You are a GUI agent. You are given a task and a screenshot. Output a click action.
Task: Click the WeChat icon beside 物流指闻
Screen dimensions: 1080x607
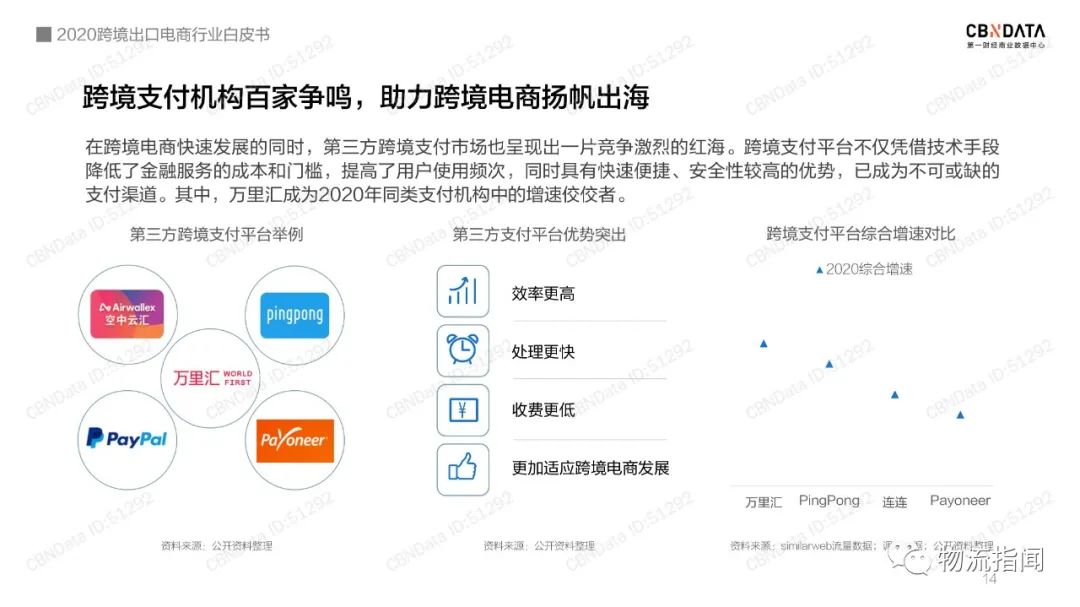pos(909,557)
